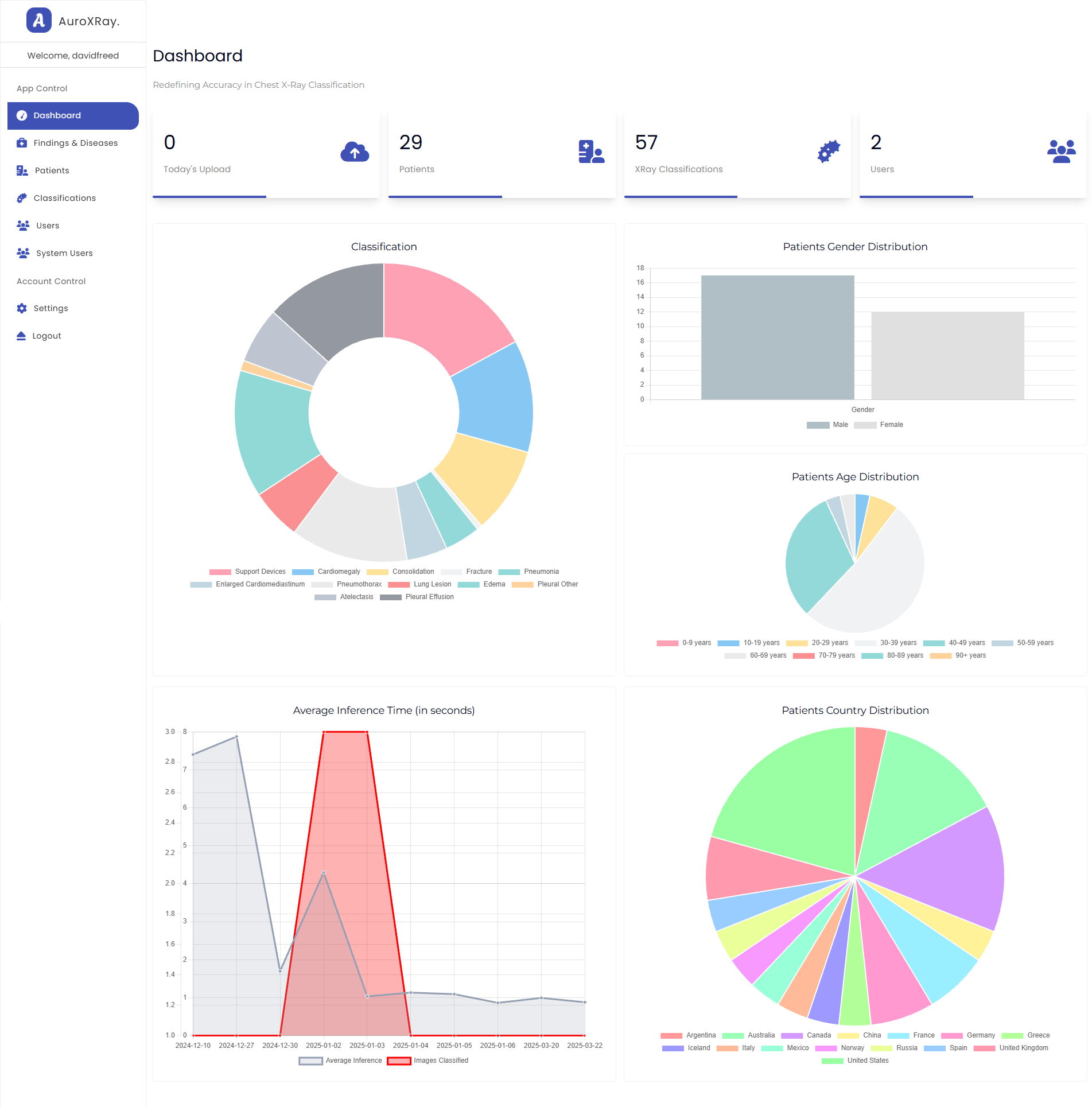The image size is (1092, 1107).
Task: Click the patient badge icon on Patients card
Action: point(590,152)
